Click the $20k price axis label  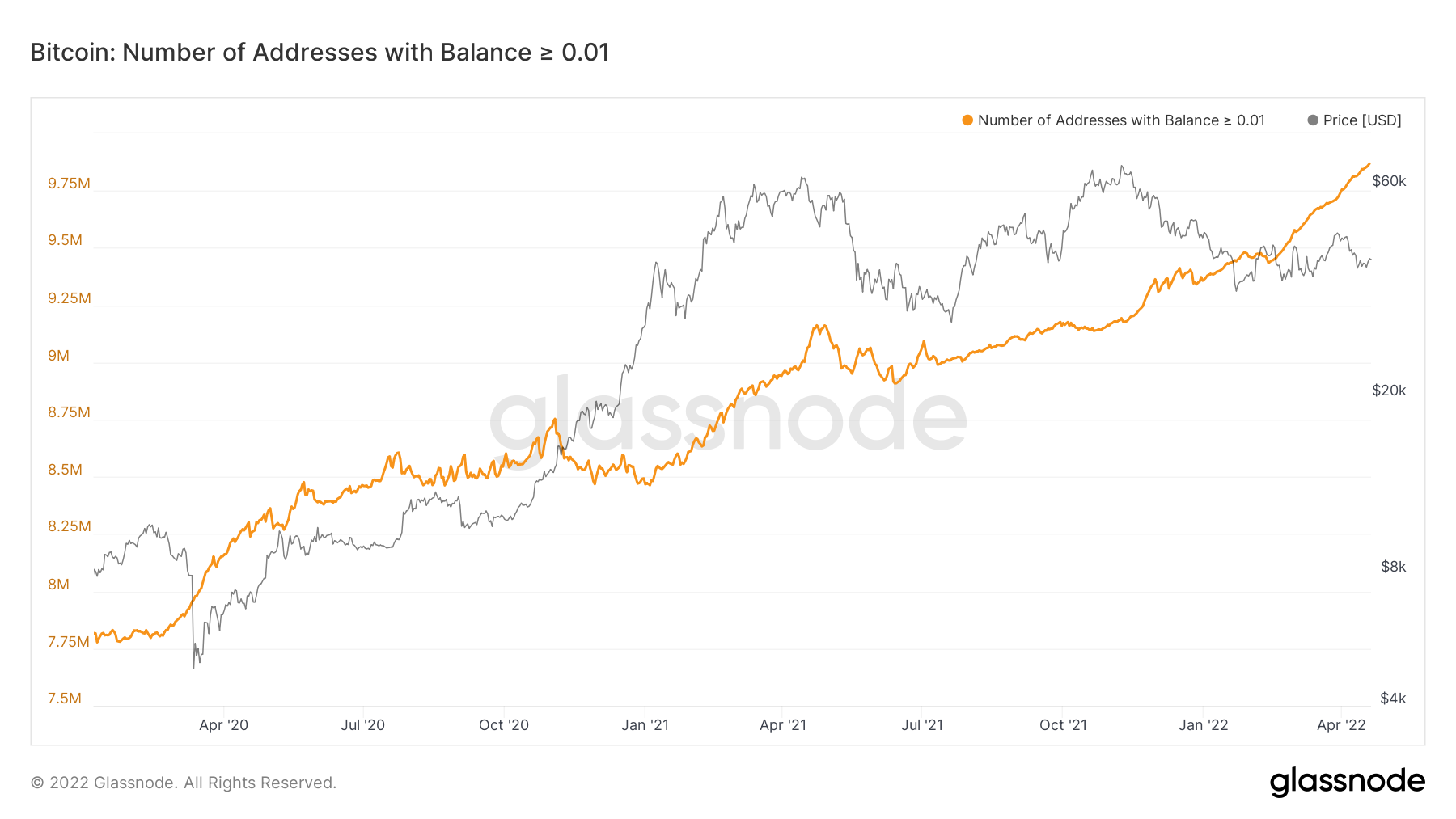[1389, 391]
